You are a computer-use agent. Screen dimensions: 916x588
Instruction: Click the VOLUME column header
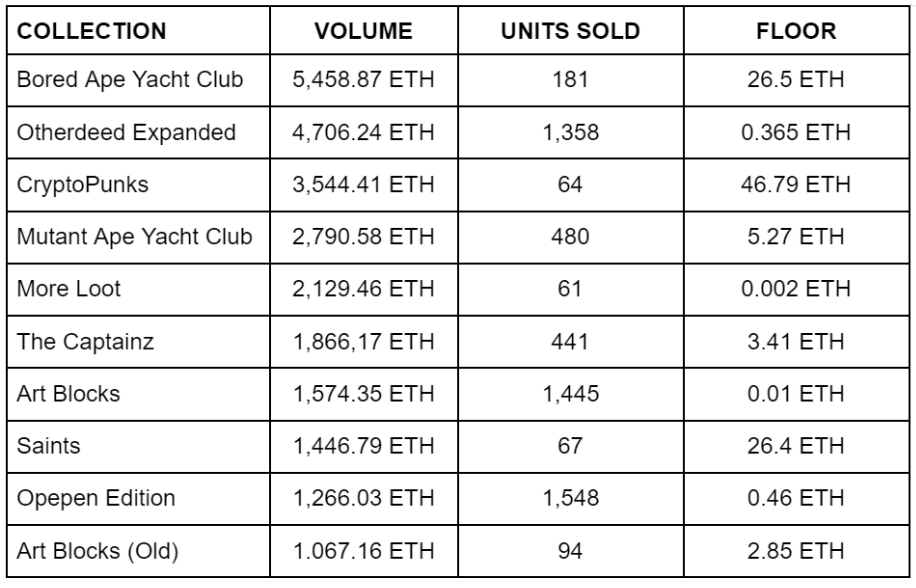pyautogui.click(x=363, y=31)
